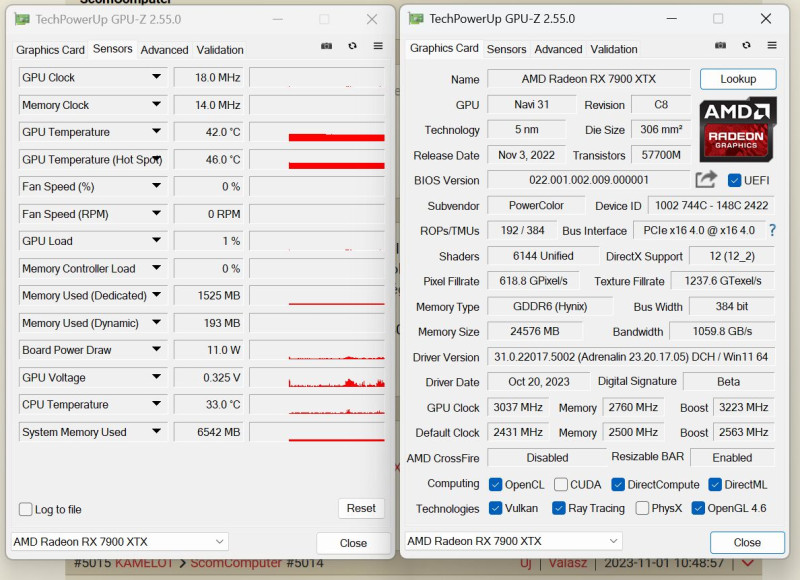
Task: Toggle the Ray Tracing checkbox
Action: (559, 508)
